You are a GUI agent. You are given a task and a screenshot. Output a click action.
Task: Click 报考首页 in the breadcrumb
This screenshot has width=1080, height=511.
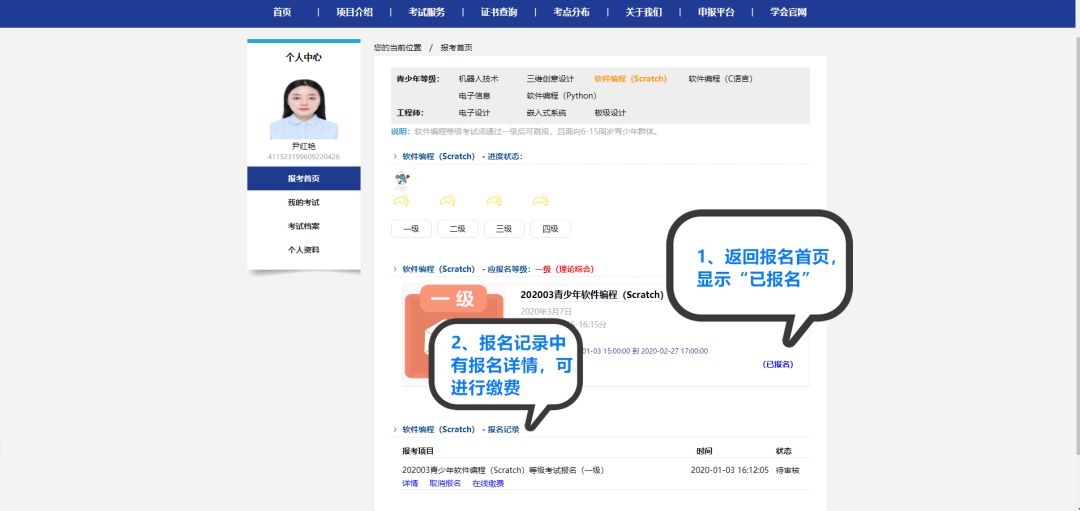(456, 48)
